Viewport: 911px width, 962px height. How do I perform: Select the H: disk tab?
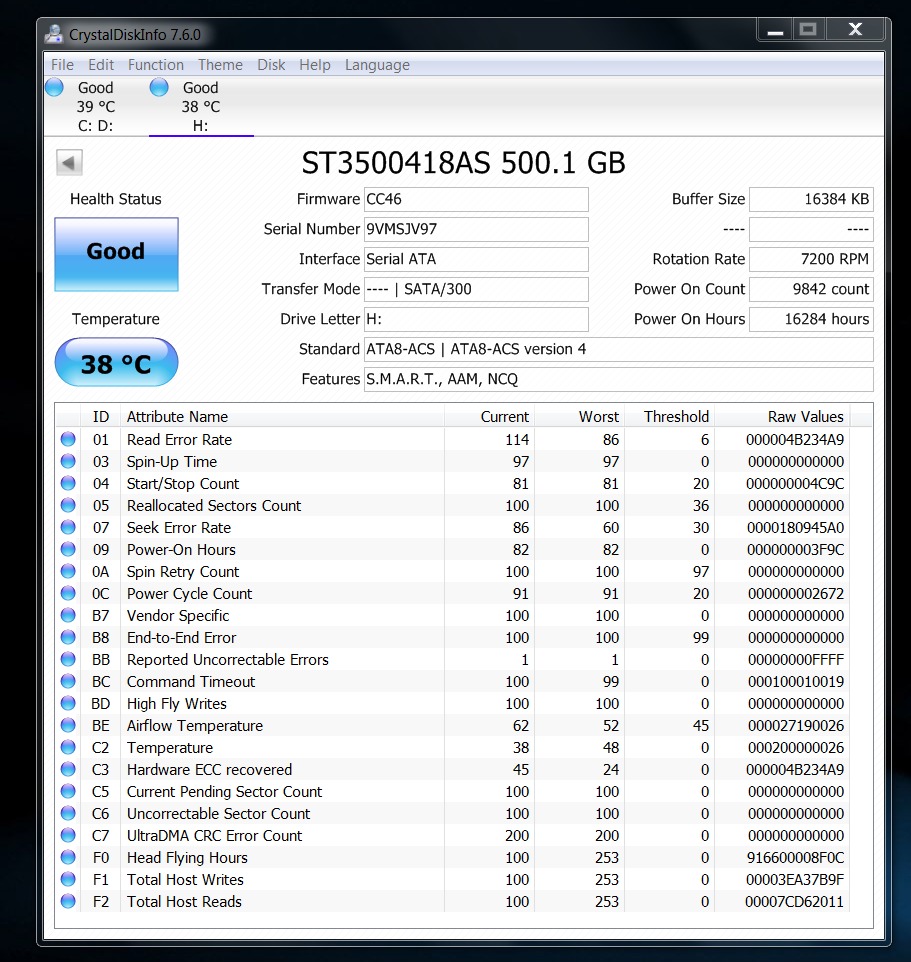pos(201,107)
